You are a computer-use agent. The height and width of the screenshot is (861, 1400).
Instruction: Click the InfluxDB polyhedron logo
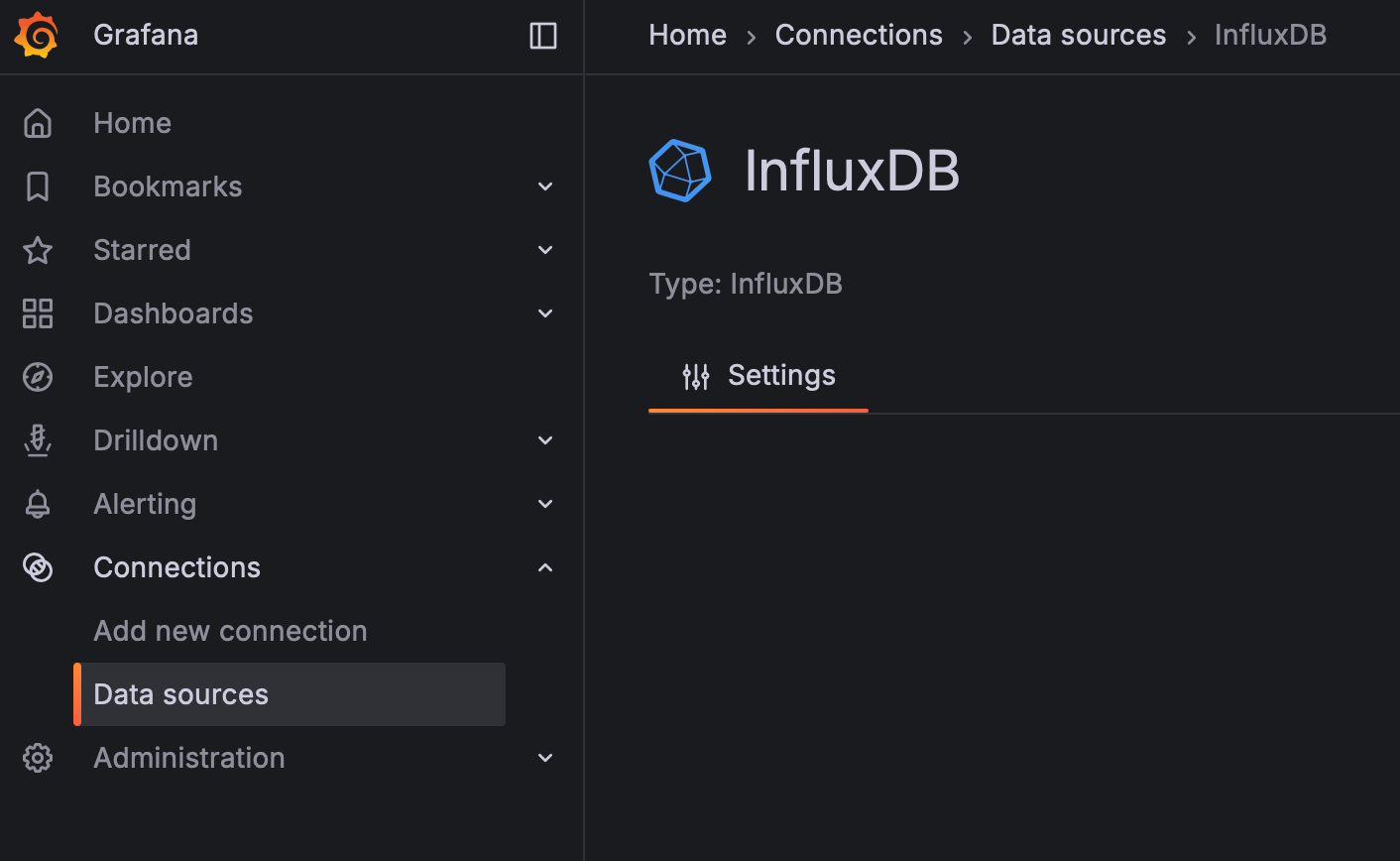click(680, 171)
